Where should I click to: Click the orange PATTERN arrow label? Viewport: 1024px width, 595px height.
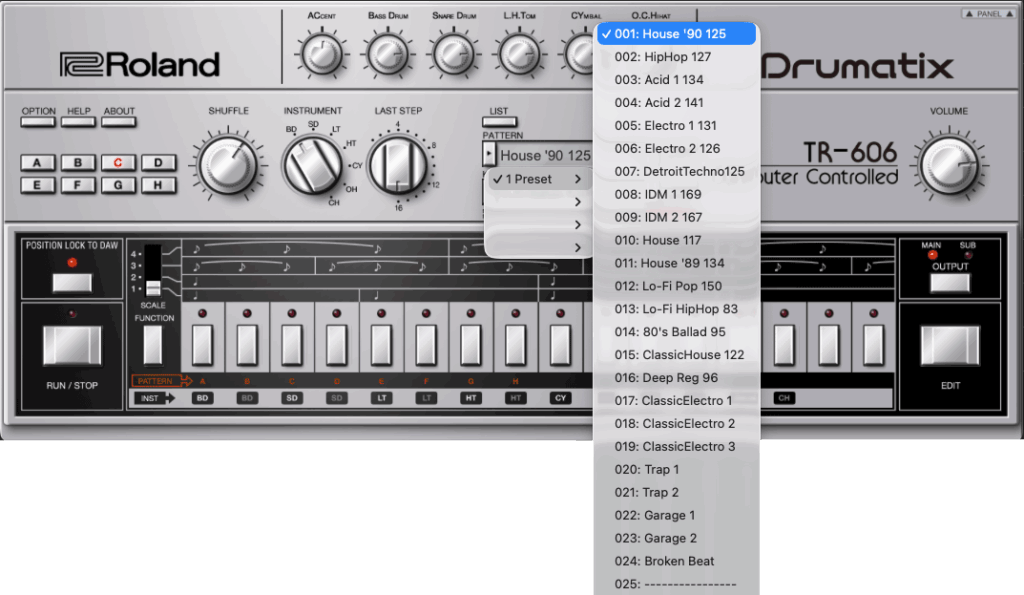pos(161,381)
